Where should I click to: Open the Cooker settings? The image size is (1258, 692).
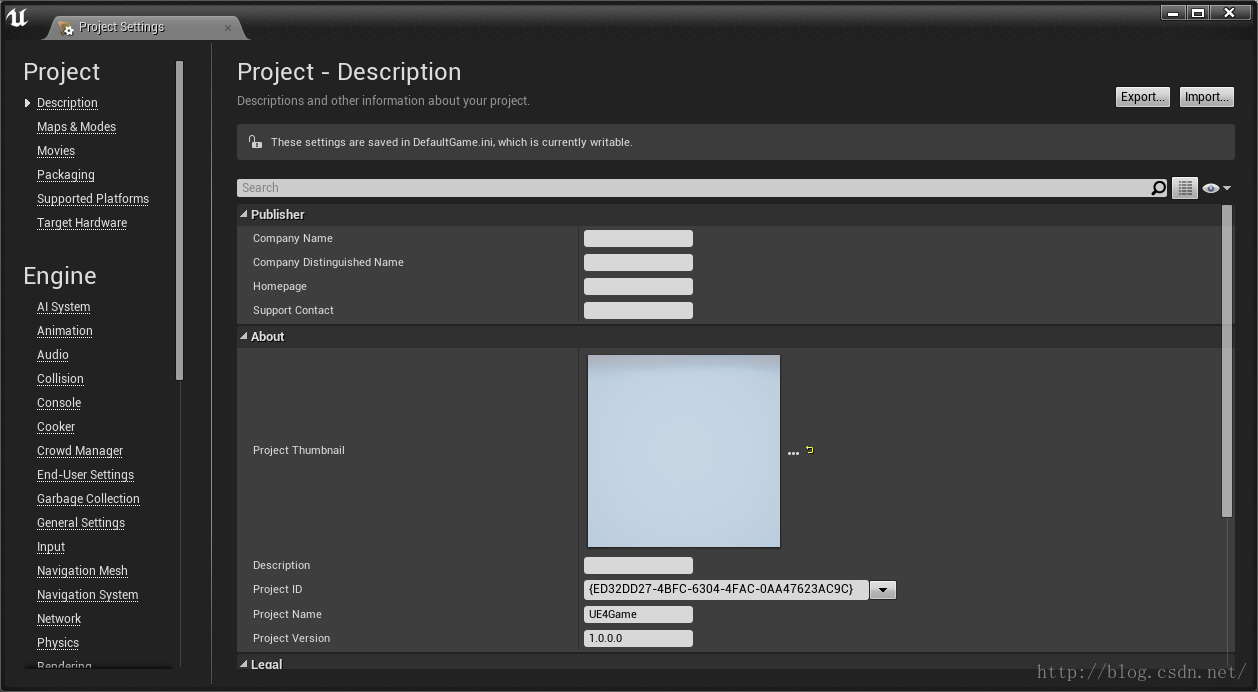pos(56,427)
